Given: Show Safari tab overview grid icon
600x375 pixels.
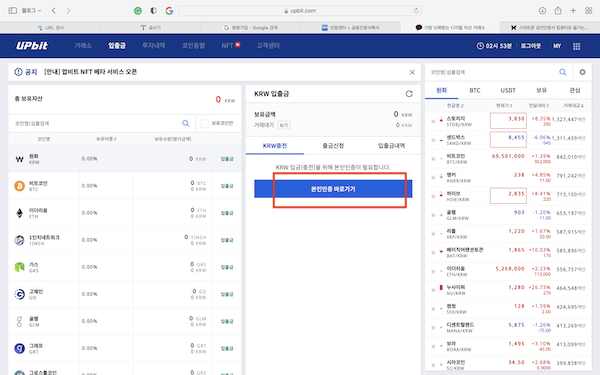Looking at the screenshot, I should pyautogui.click(x=589, y=11).
